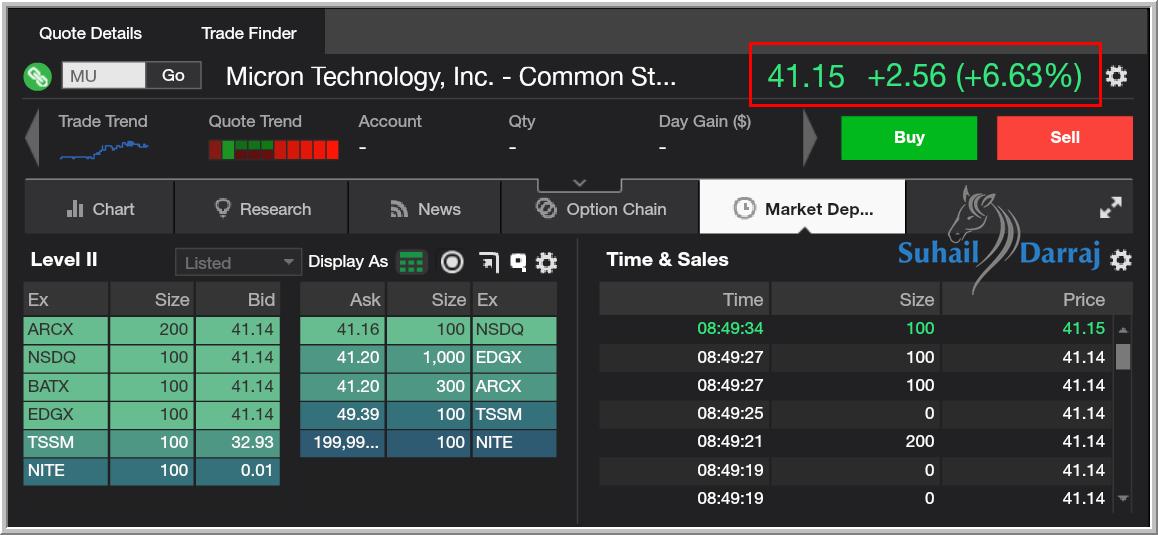This screenshot has width=1158, height=535.
Task: Click the expand panel arrows icon
Action: pos(1111,208)
